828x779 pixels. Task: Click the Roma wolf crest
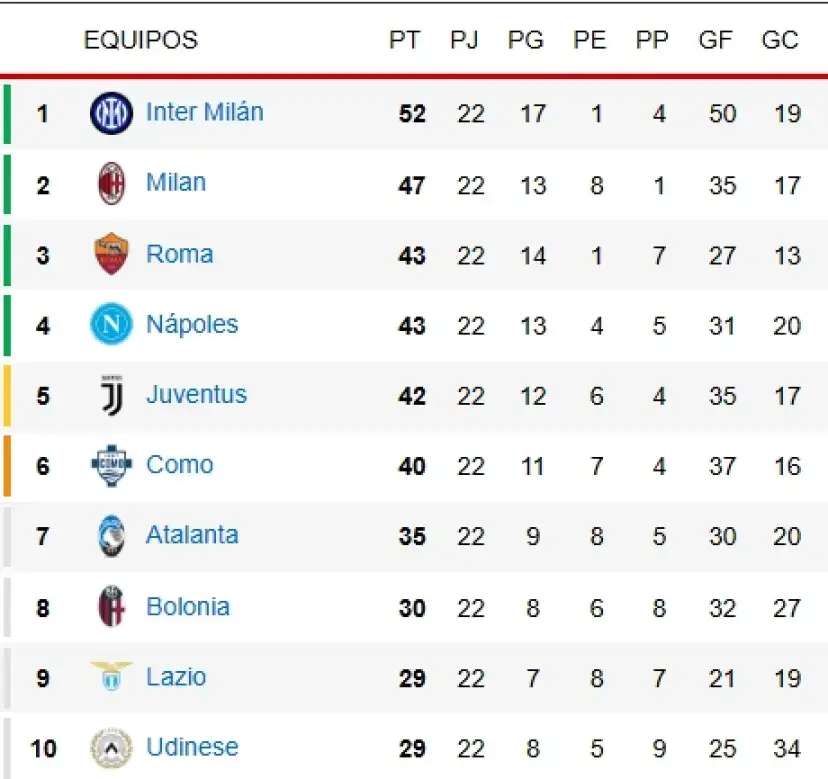(x=111, y=254)
